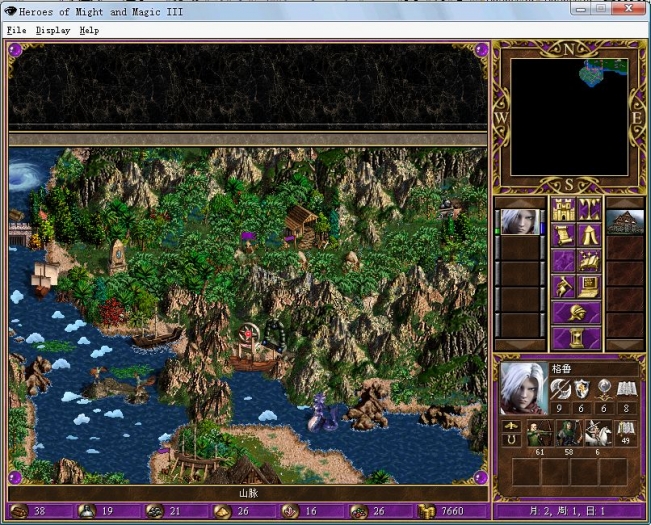Click the Spell Power orb icon
Screen dimensions: 651x525
tap(604, 389)
